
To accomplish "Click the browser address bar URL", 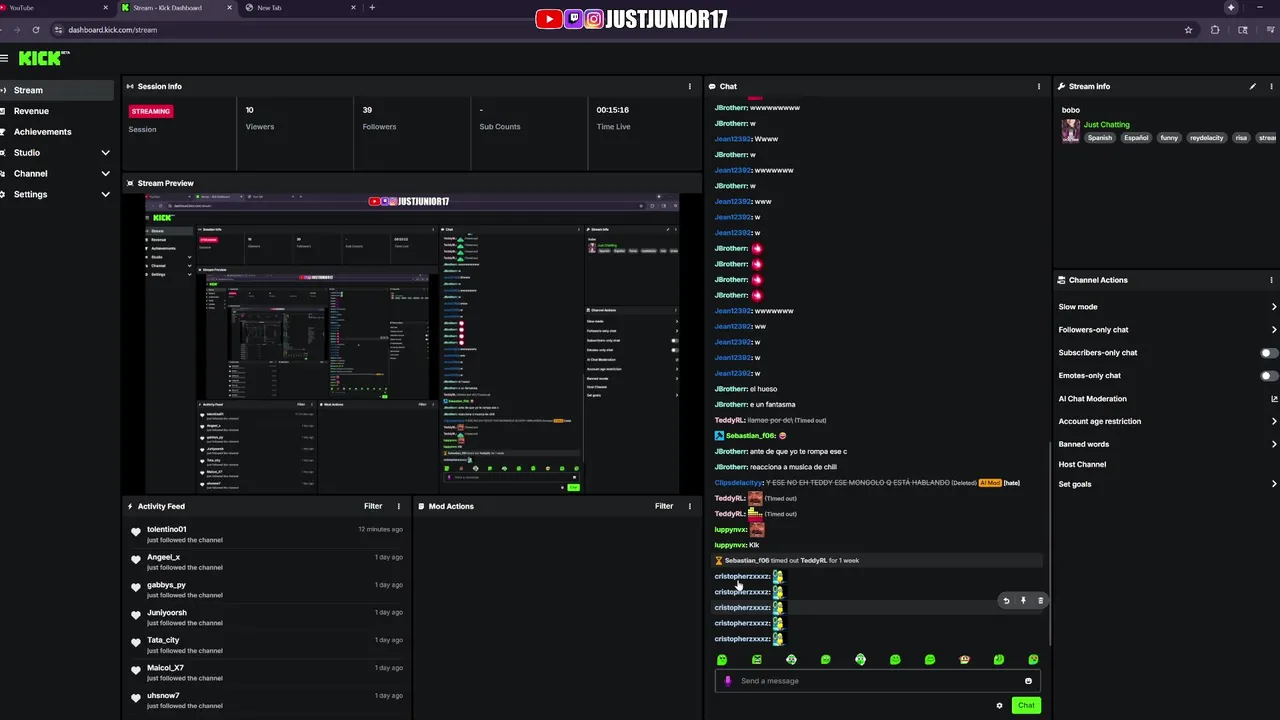I will (x=112, y=30).
